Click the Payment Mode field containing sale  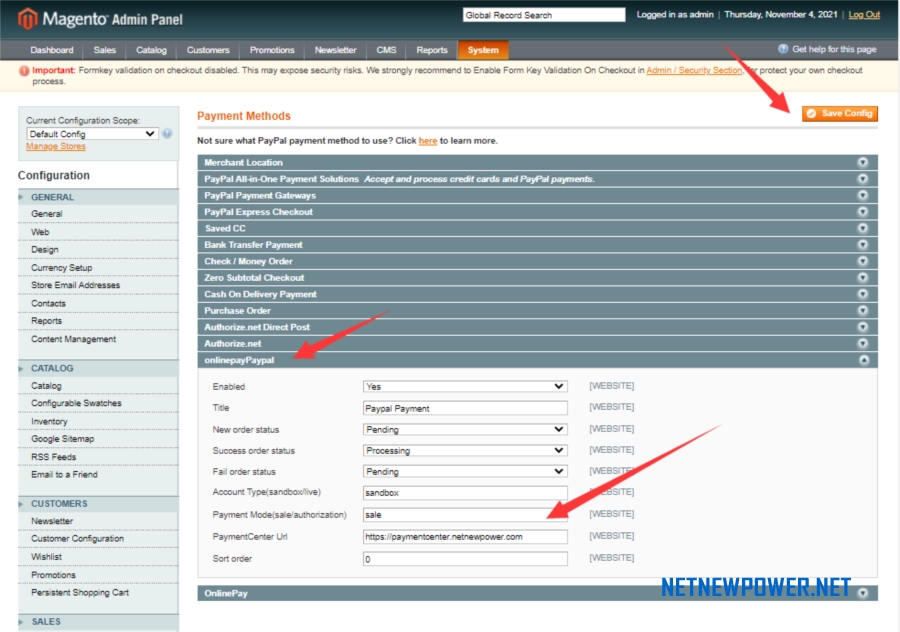click(x=465, y=514)
